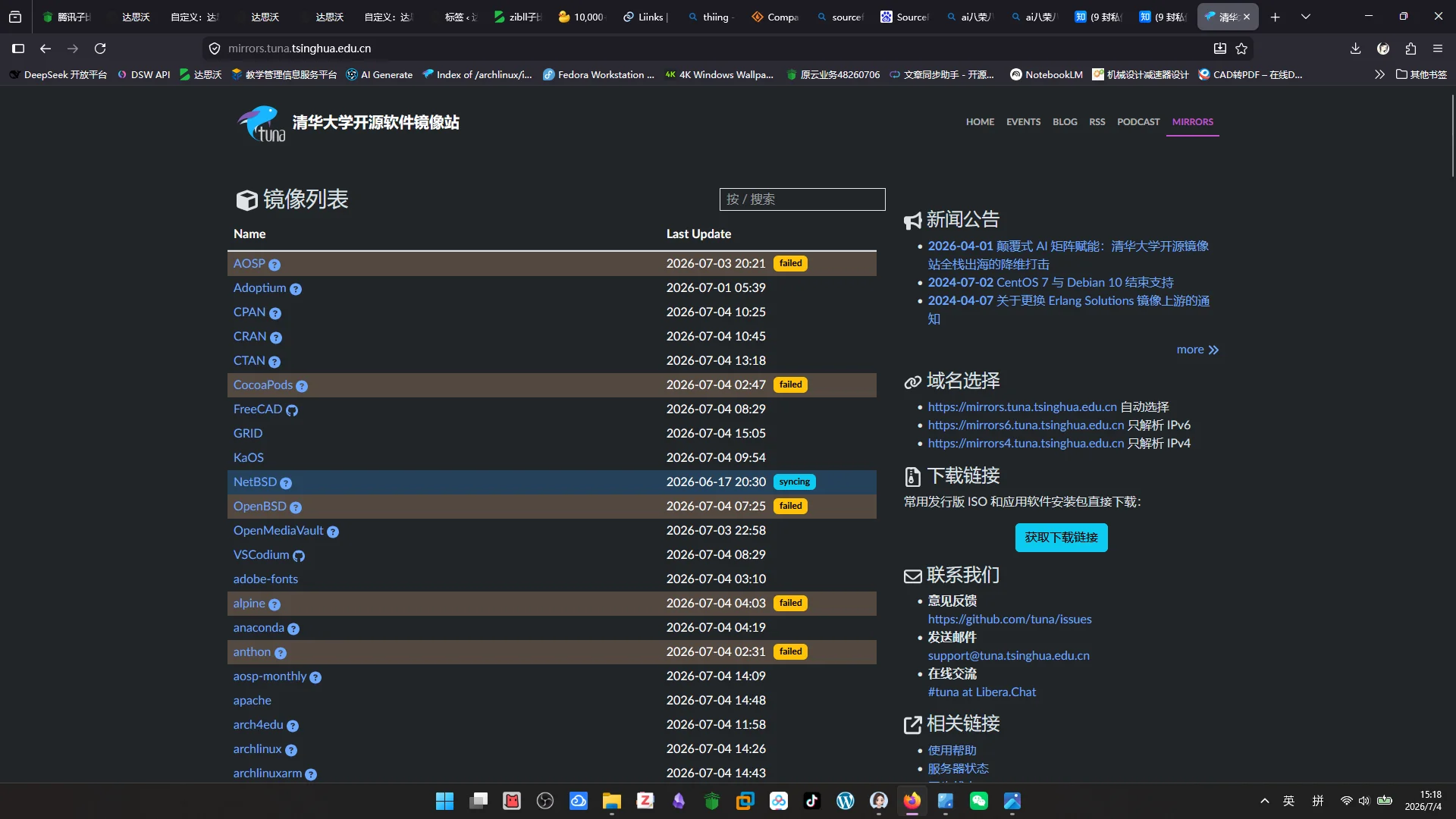1456x819 pixels.
Task: Expand hidden bookmarks overflow chevron
Action: 1379,74
